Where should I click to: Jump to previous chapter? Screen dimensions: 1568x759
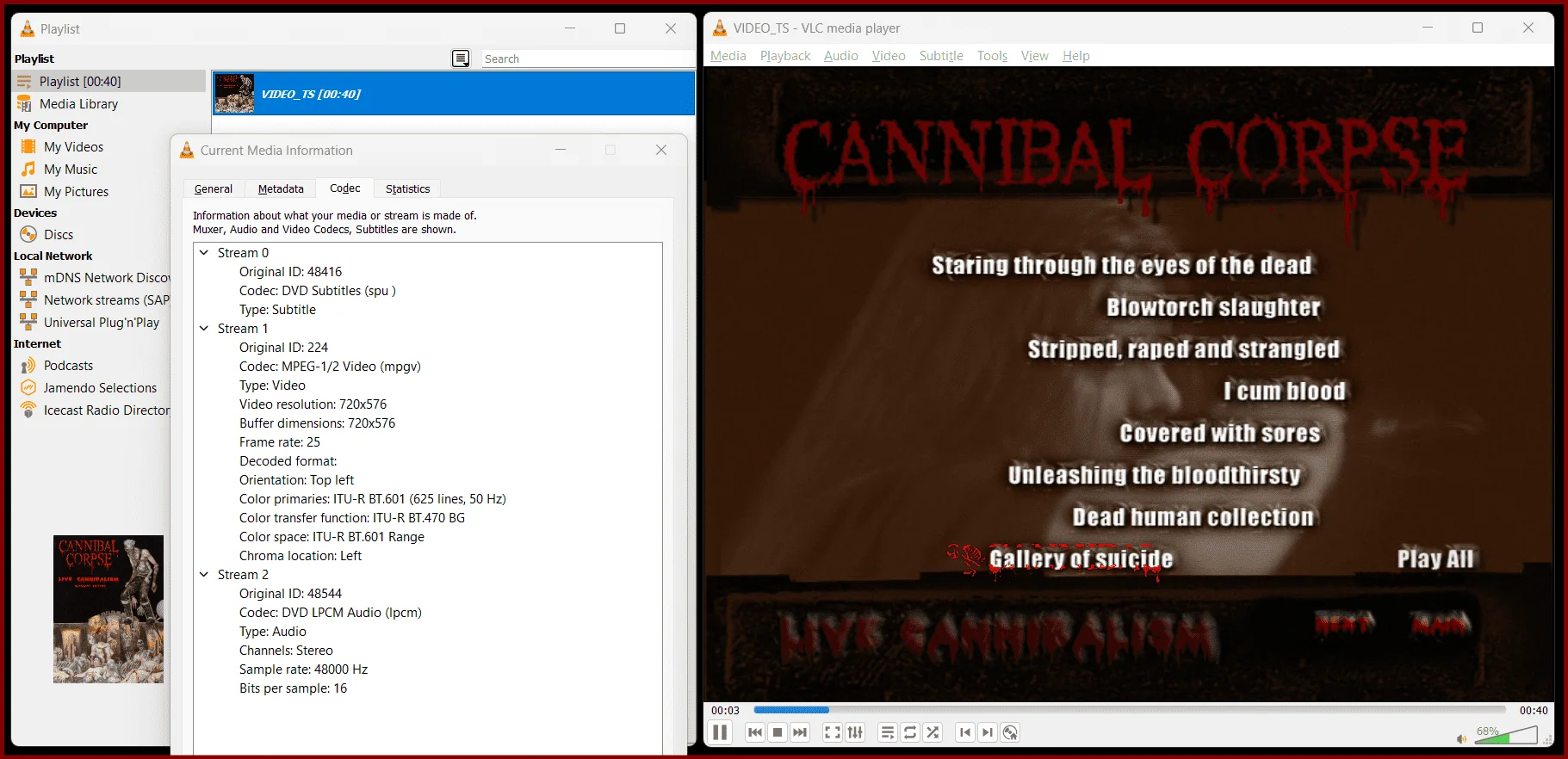[965, 732]
